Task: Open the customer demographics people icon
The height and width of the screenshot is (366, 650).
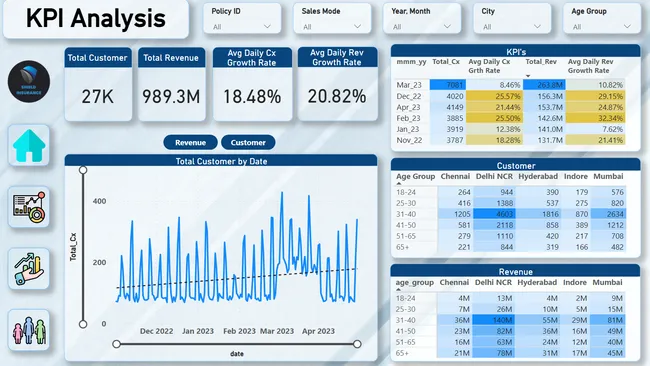Action: coord(29,330)
